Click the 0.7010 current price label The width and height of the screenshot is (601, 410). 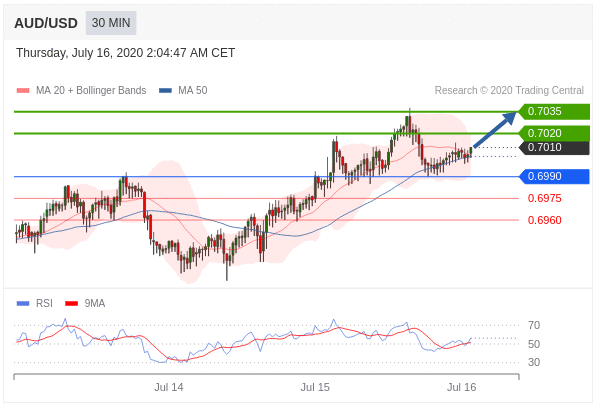(554, 148)
